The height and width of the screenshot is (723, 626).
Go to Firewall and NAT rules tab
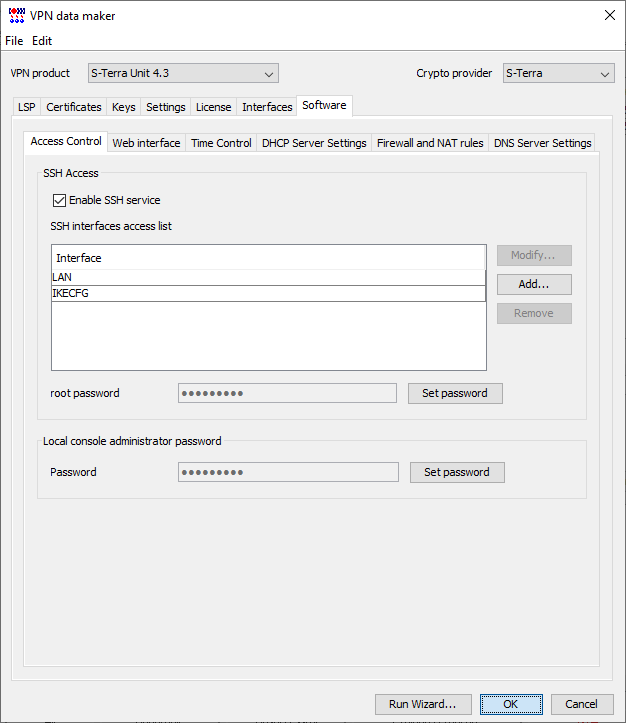pos(429,143)
